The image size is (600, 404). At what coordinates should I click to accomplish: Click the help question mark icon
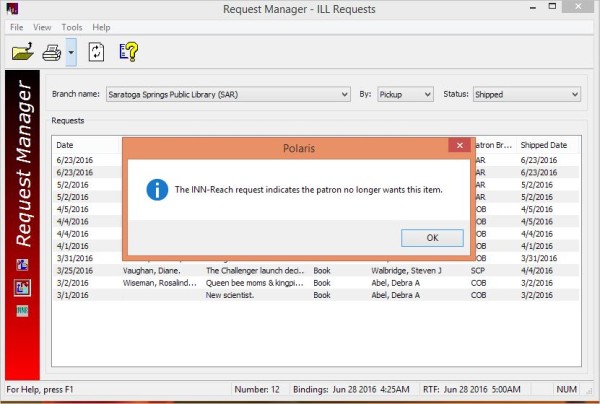pos(129,51)
